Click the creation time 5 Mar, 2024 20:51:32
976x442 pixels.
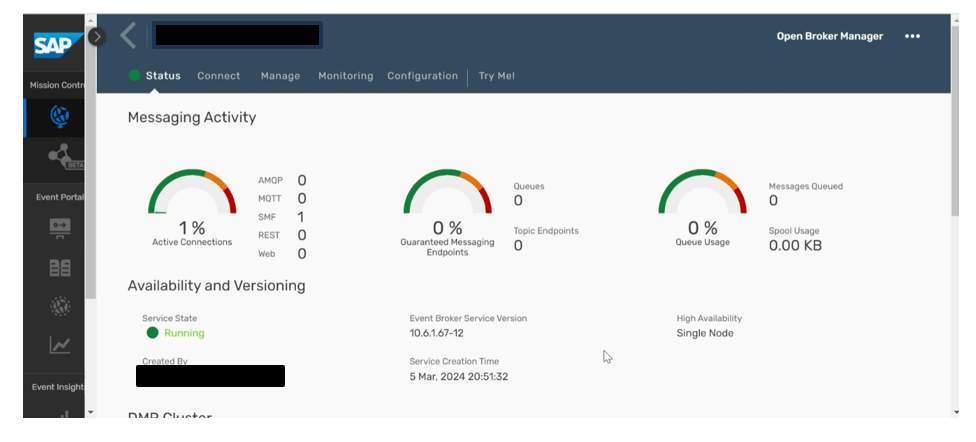point(459,377)
